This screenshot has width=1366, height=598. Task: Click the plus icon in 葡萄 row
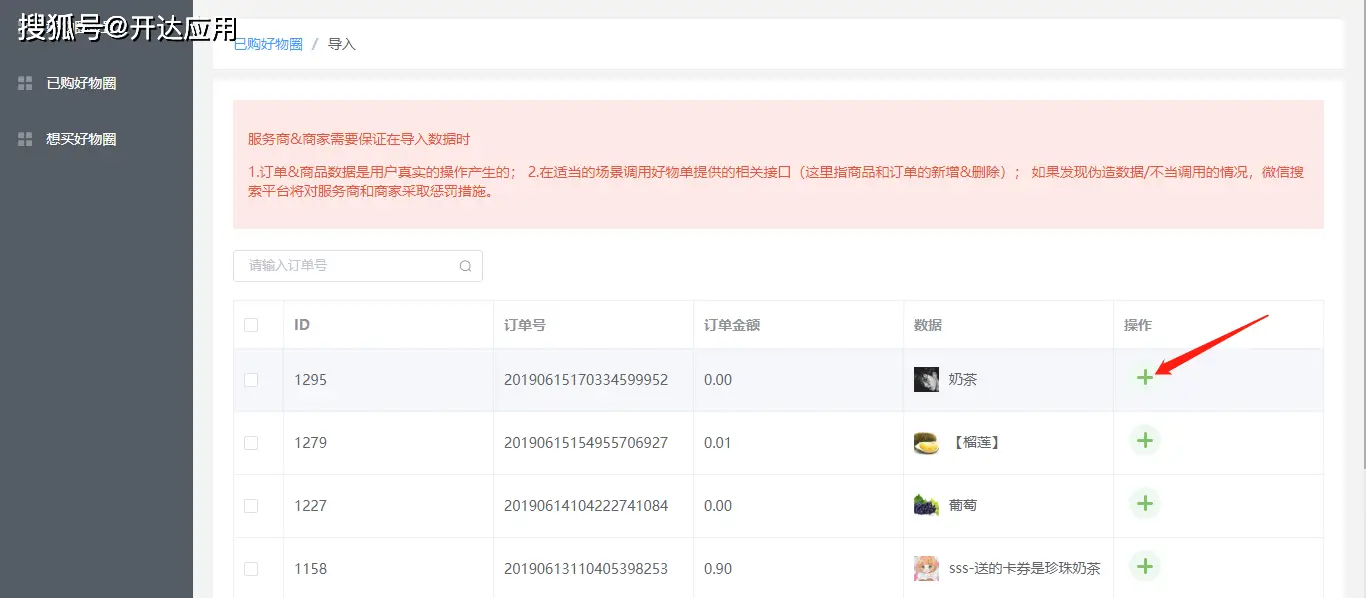[x=1145, y=503]
